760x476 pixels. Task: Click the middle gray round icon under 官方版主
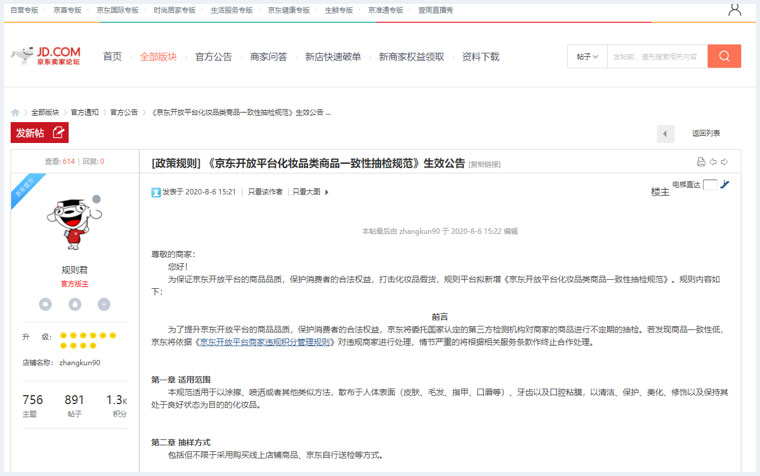(x=75, y=304)
